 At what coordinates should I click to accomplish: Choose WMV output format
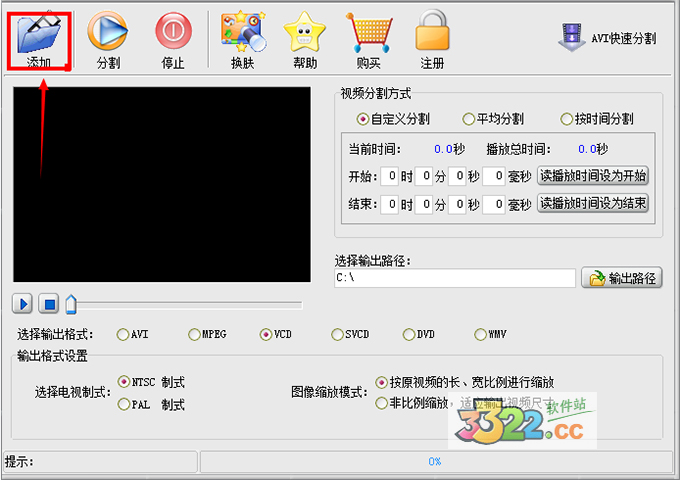pyautogui.click(x=490, y=334)
